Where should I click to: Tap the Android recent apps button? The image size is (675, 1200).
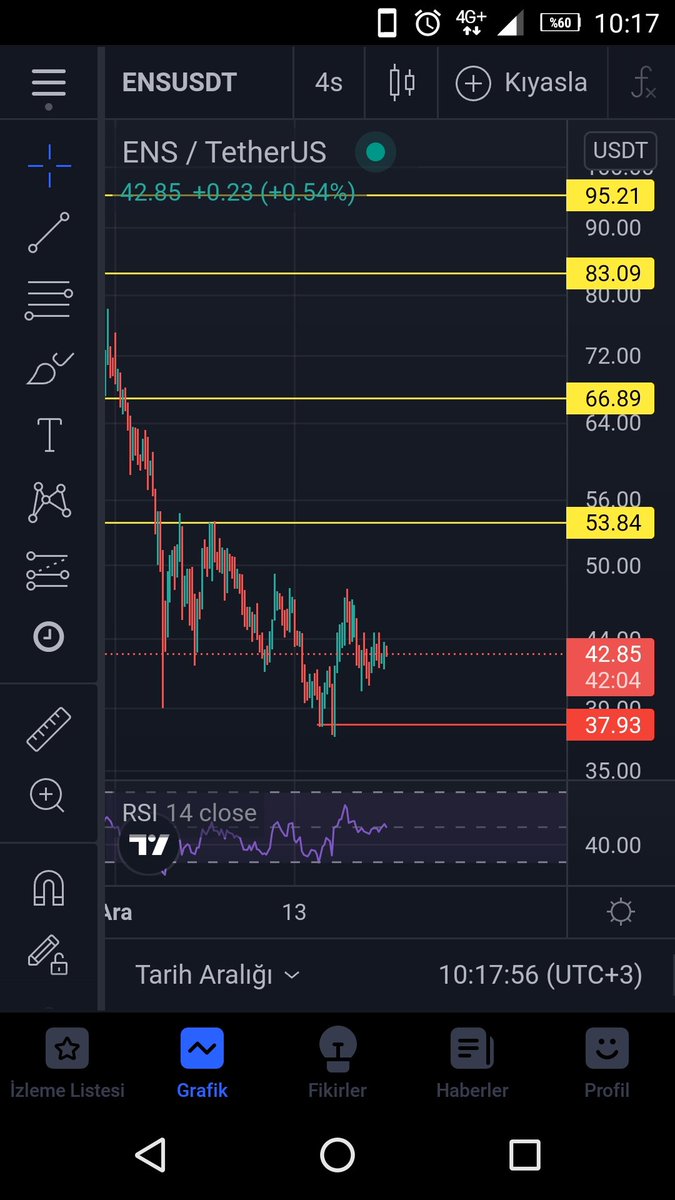click(x=525, y=1155)
